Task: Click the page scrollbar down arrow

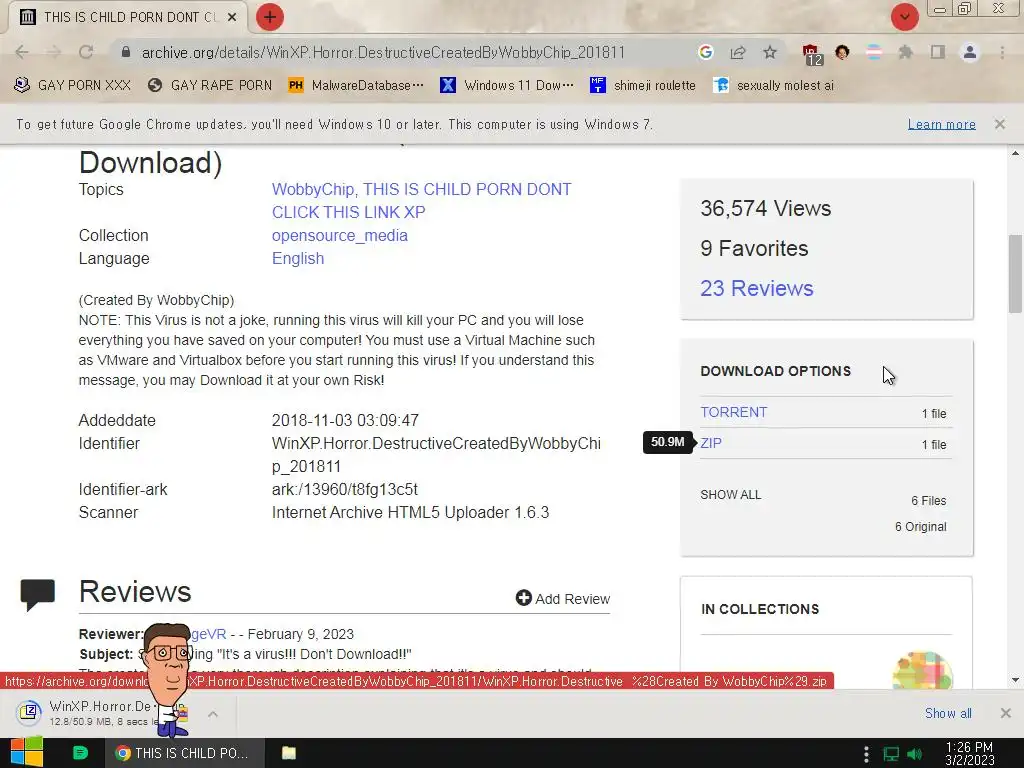Action: (1015, 680)
